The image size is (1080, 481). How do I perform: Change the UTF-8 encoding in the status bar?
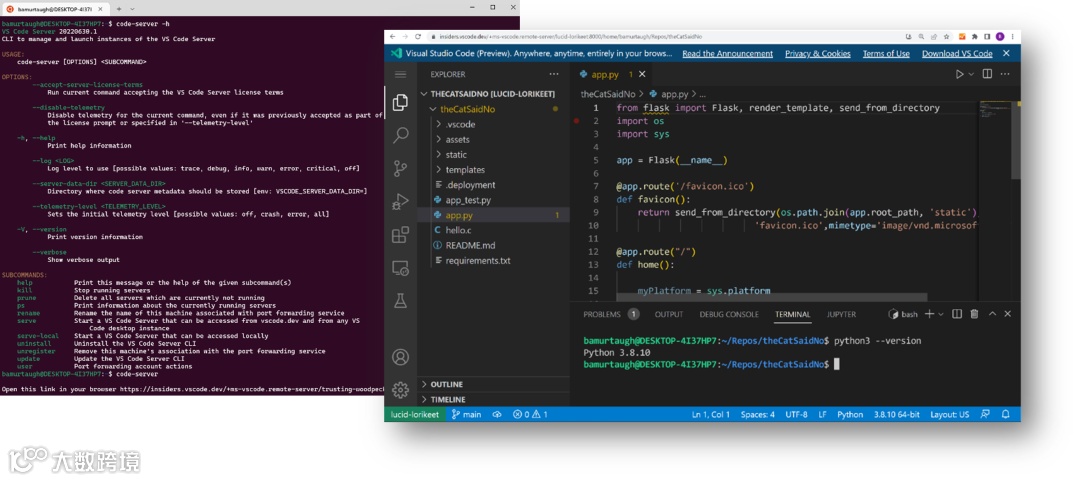796,414
